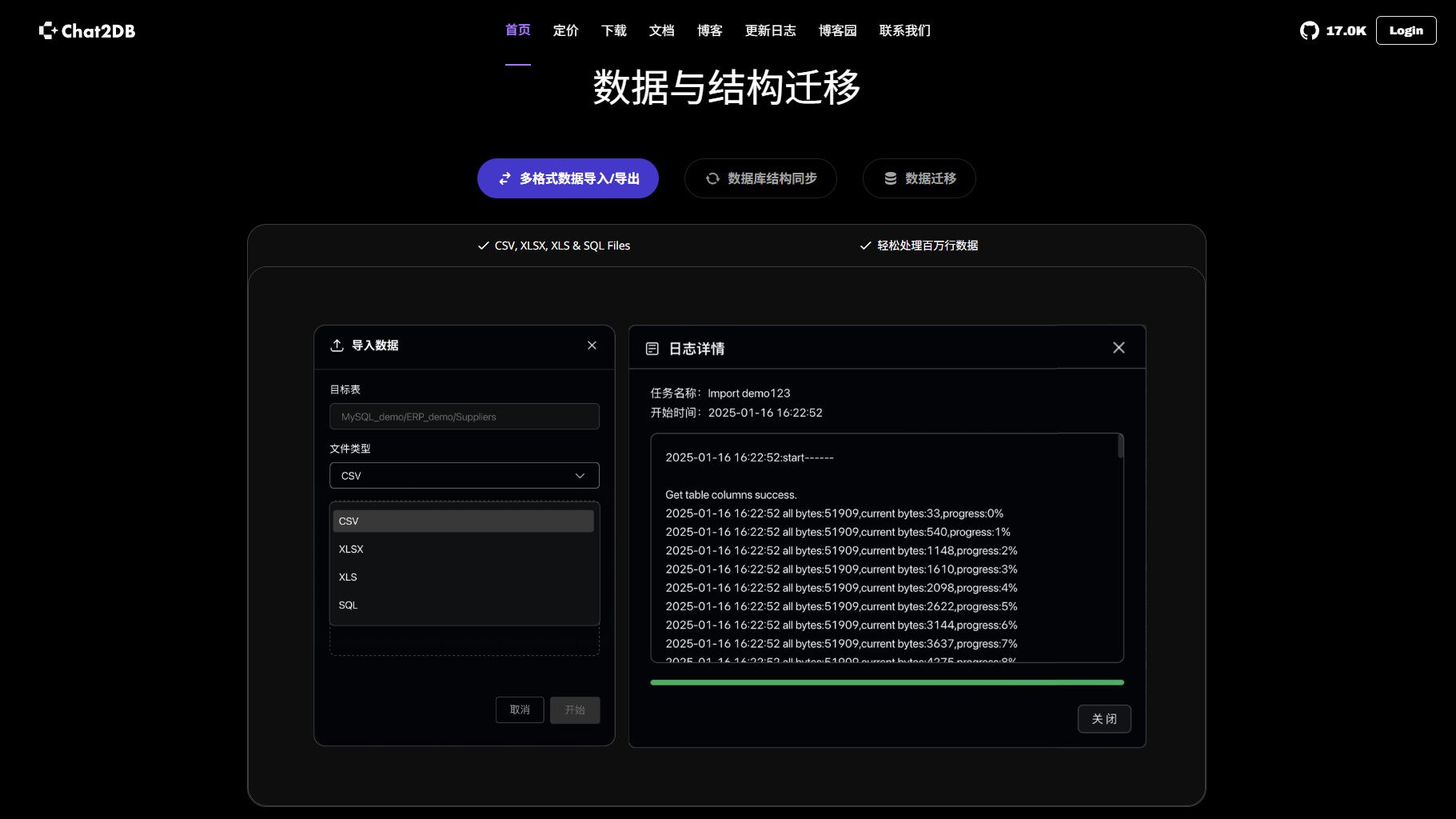Screen dimensions: 1456x819
Task: Open the 更新日志 page
Action: tap(770, 30)
